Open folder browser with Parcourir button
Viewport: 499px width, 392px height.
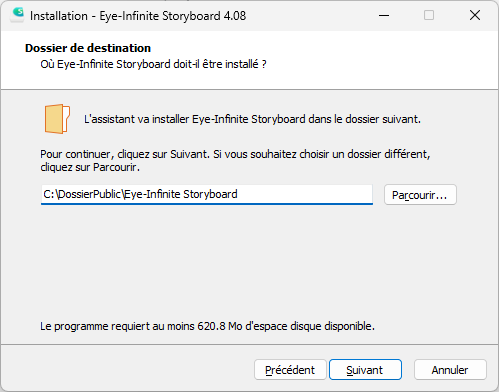[420, 195]
